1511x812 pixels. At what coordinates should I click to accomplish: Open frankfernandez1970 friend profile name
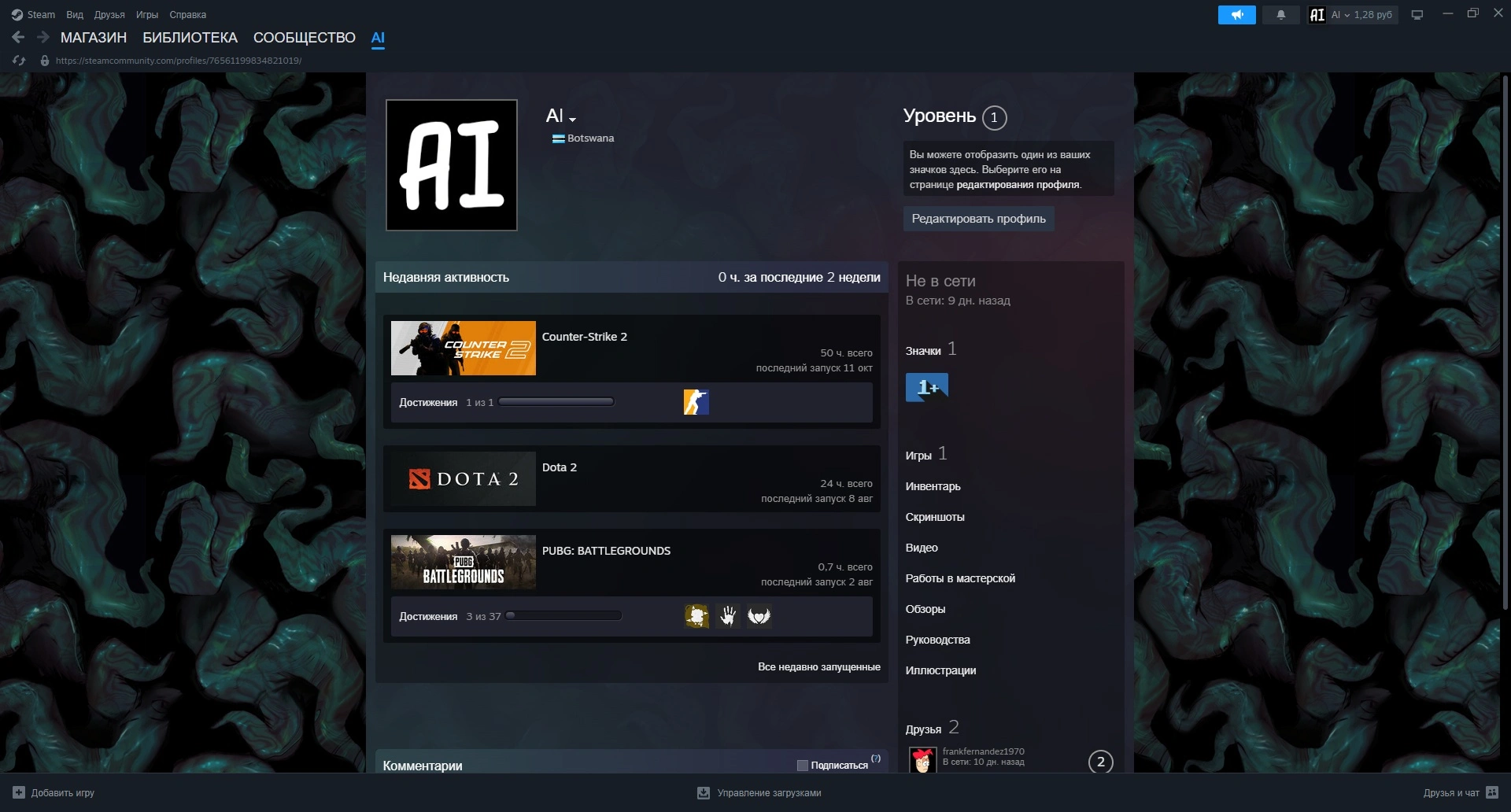coord(984,751)
